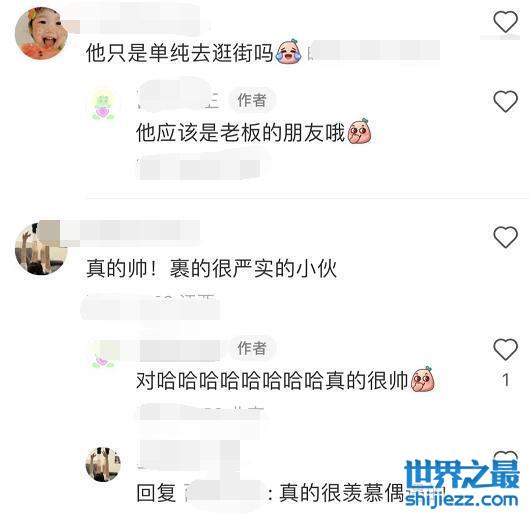Viewport: 529px width, 514px height.
Task: Select the reply text 他应该是老板的朋友哦
Action: 241,132
